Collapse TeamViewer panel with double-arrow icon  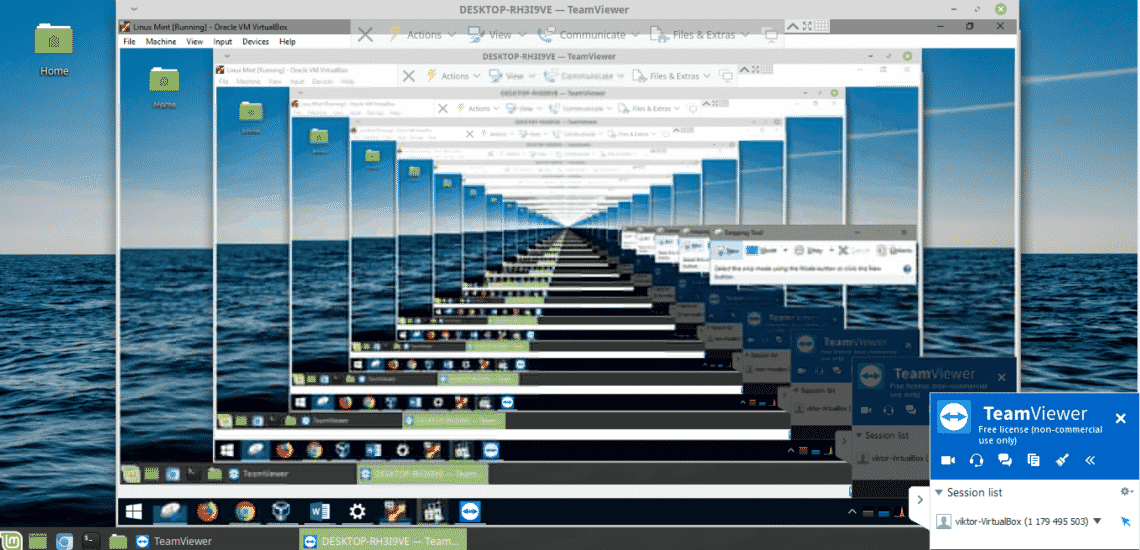click(1090, 460)
